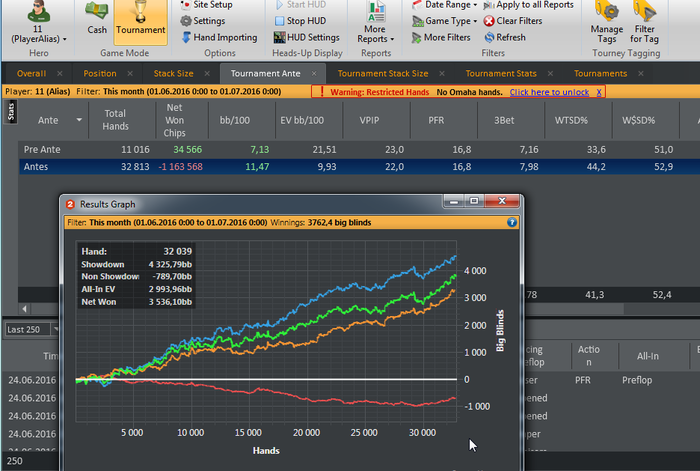The height and width of the screenshot is (471, 700).
Task: Switch to the Tournament Stack Size tab
Action: 382,73
